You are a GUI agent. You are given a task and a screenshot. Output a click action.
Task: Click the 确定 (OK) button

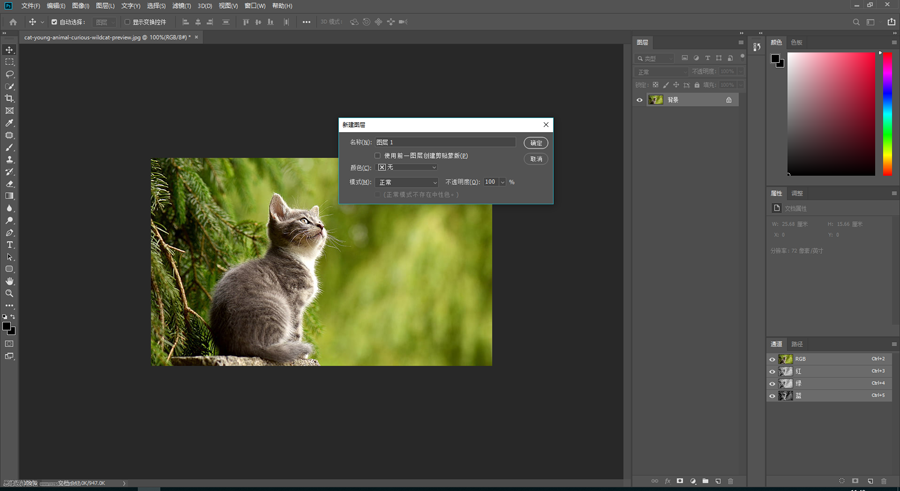click(536, 143)
